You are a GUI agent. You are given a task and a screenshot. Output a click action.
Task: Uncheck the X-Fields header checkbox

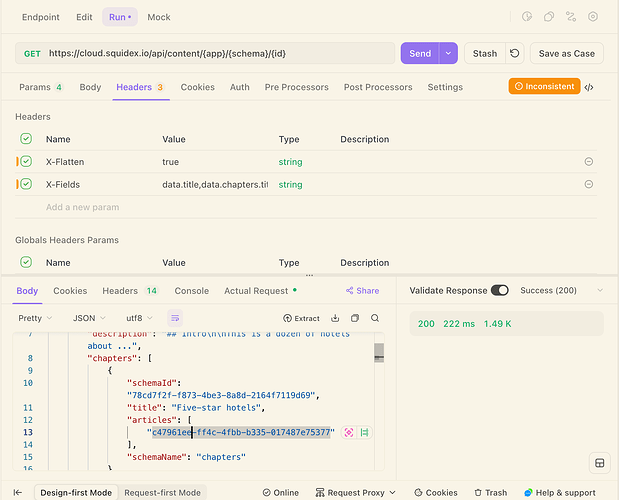pos(26,184)
